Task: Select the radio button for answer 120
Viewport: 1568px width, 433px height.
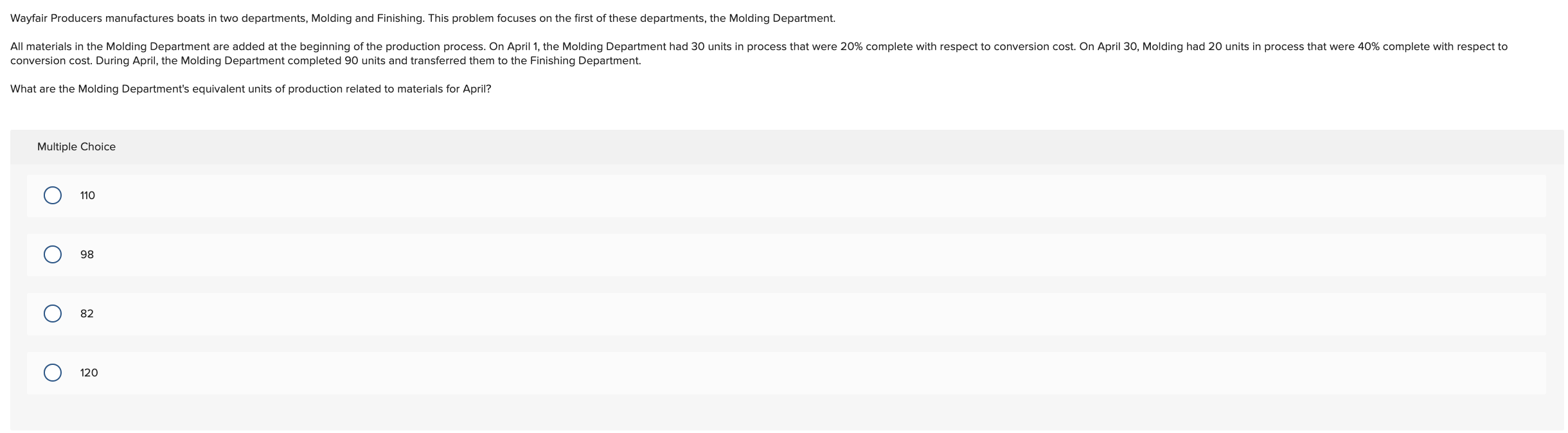Action: pos(53,372)
